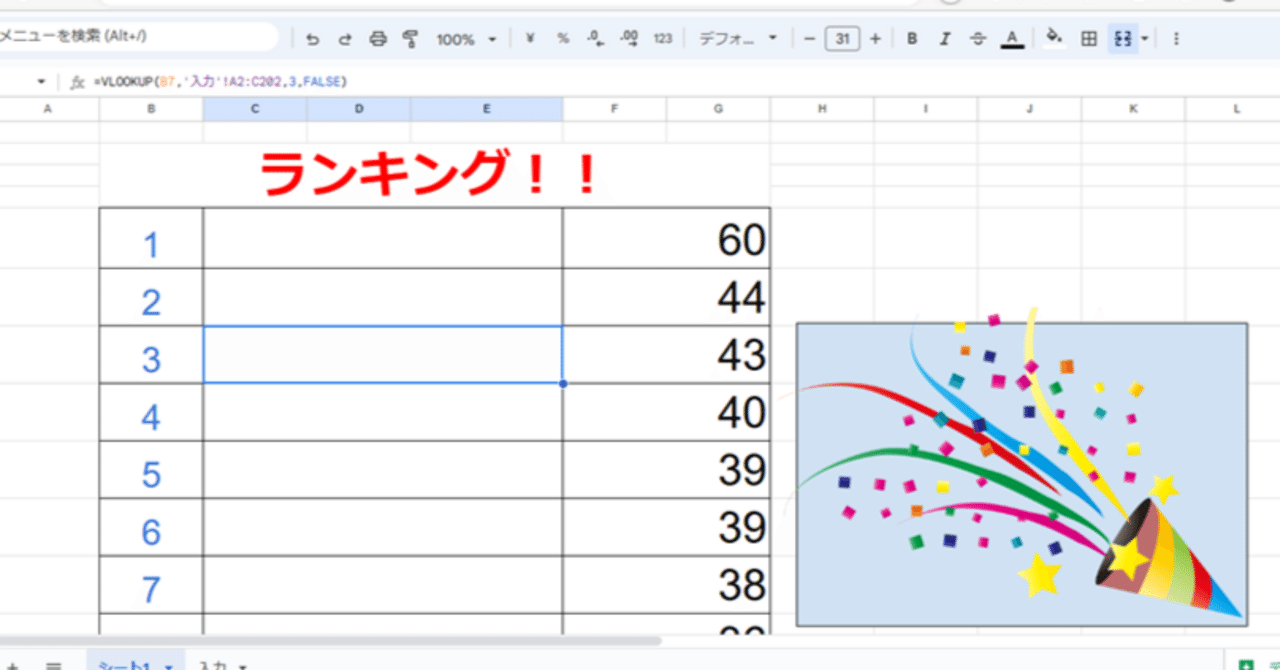Open the text color tool

[x=1012, y=39]
